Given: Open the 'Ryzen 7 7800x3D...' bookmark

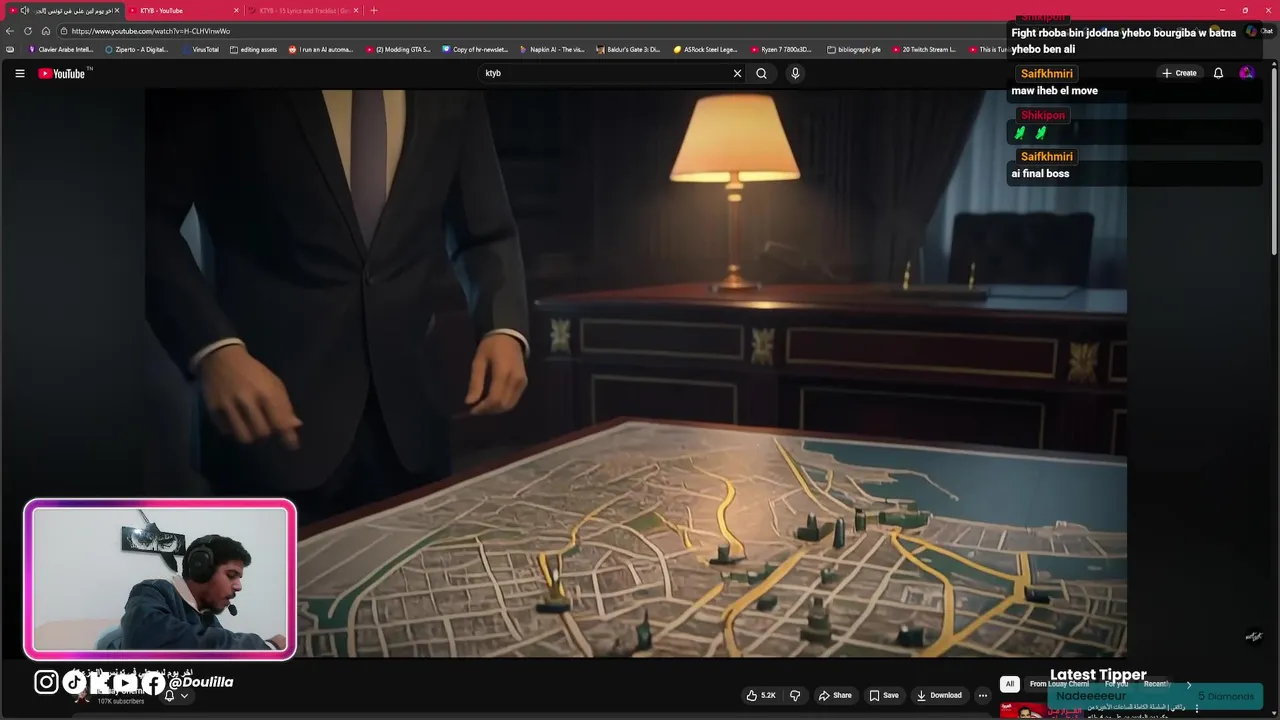Looking at the screenshot, I should [782, 49].
